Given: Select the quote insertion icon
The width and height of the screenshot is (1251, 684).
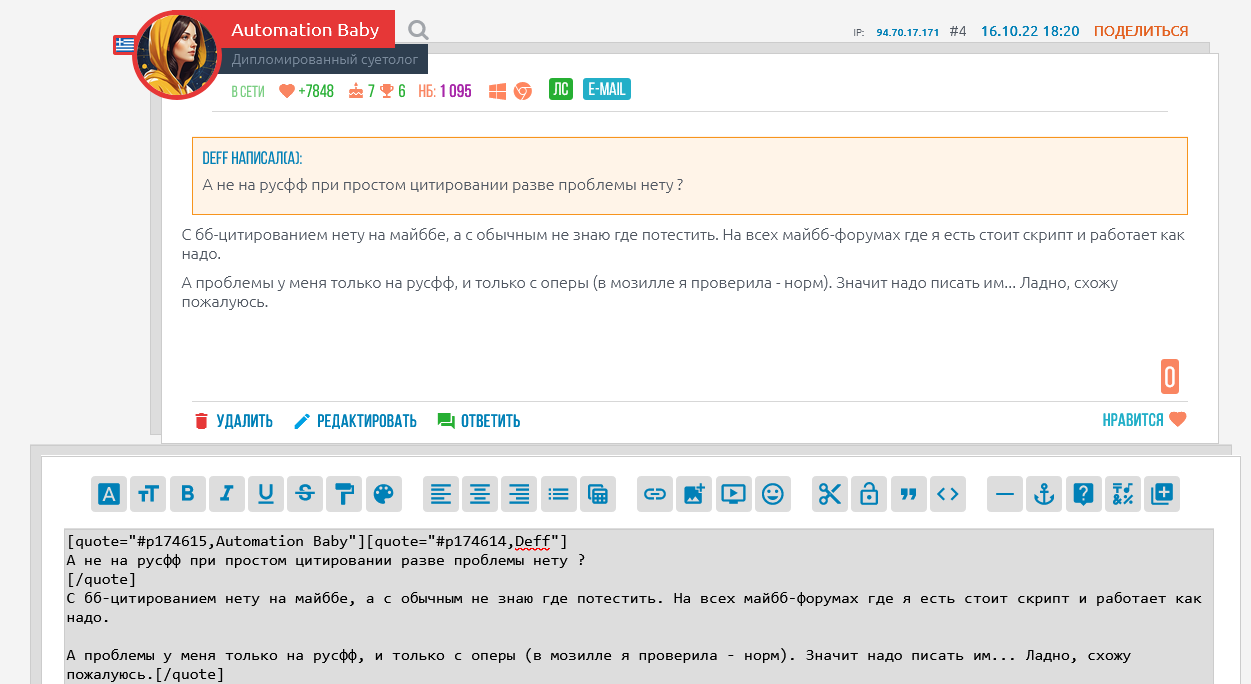Looking at the screenshot, I should pos(908,493).
